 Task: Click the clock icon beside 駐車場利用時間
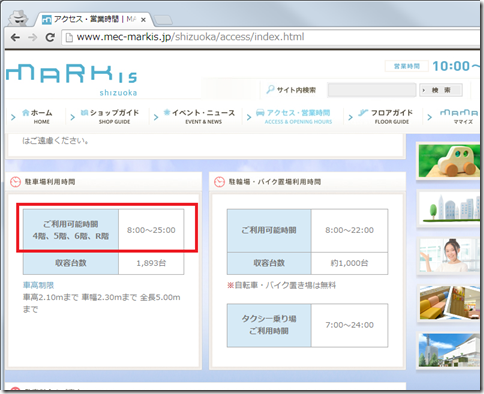pos(15,182)
